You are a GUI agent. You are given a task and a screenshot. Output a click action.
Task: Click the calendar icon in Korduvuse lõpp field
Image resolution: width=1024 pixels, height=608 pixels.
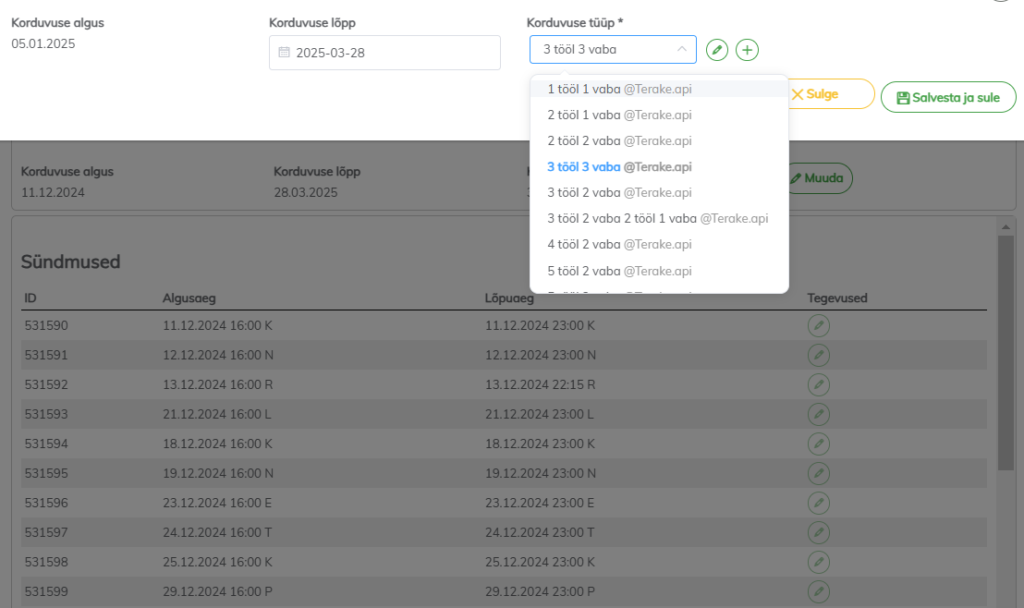click(x=284, y=53)
